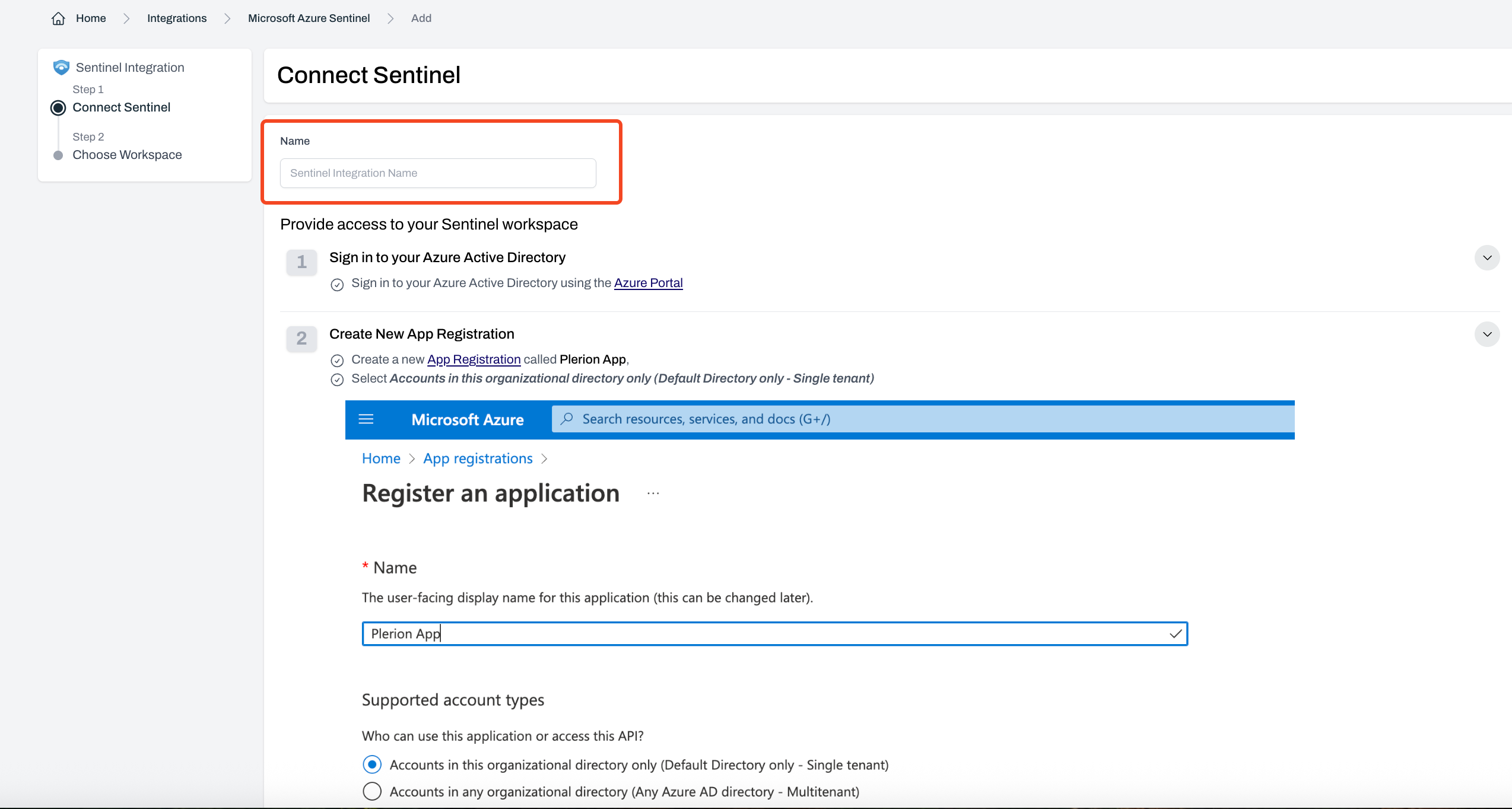
Task: Collapse the Azure Active Directory sign-in section
Action: (x=1486, y=258)
